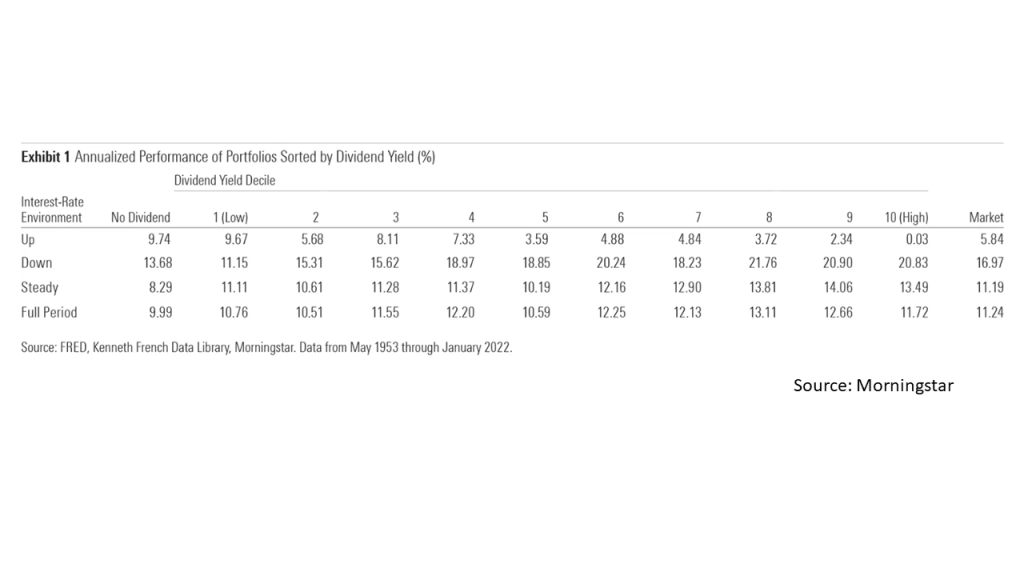The image size is (1024, 576).
Task: Select the FRED source footnote text
Action: click(266, 347)
